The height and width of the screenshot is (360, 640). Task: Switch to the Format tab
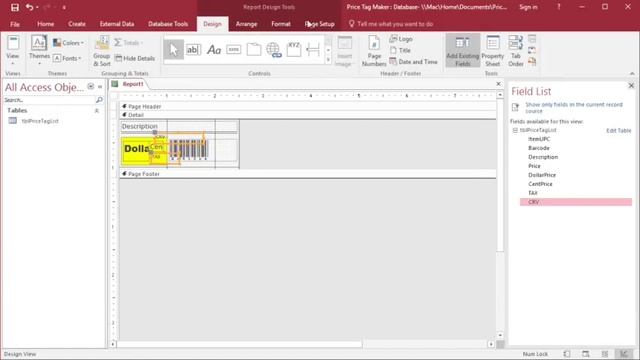281,24
